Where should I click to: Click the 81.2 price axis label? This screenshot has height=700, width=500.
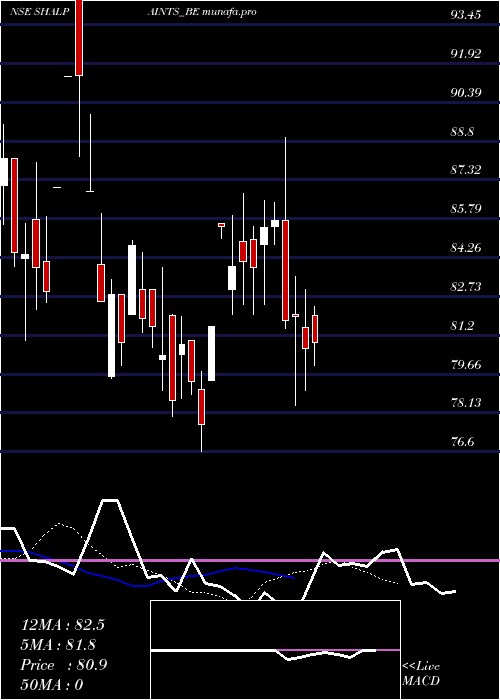click(x=462, y=325)
